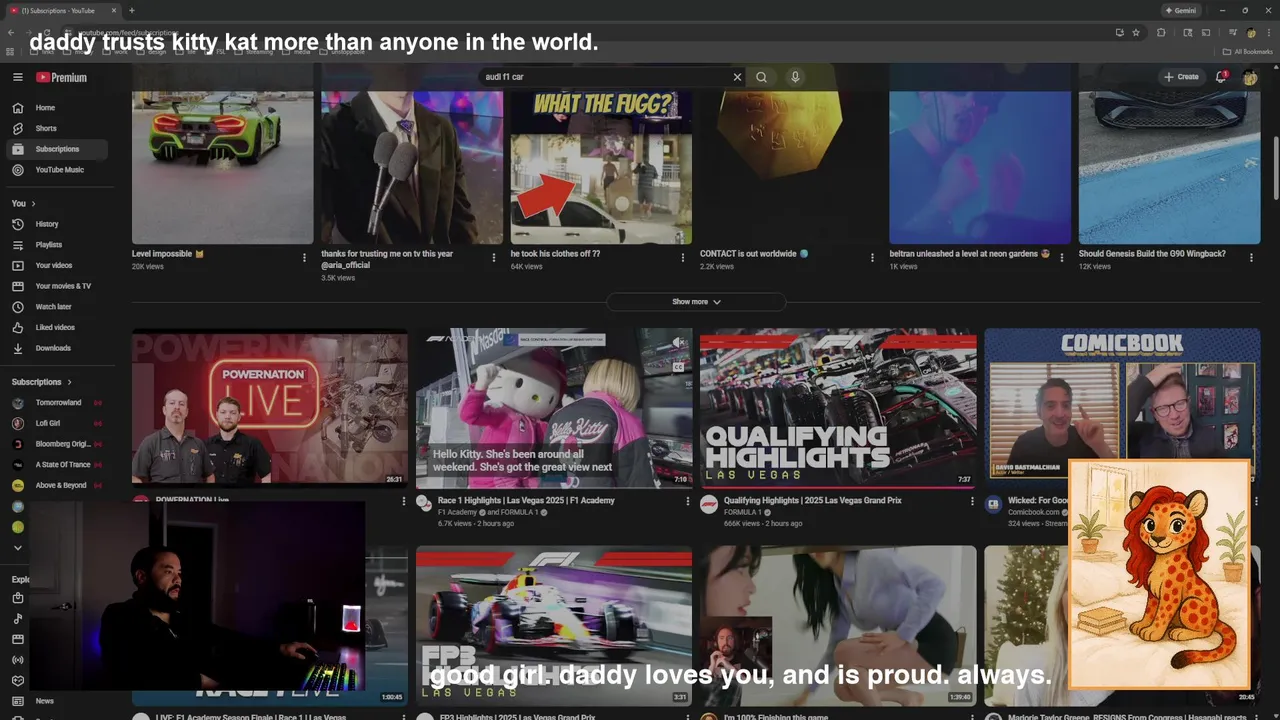
Task: Open Home in the sidebar
Action: (x=57, y=108)
